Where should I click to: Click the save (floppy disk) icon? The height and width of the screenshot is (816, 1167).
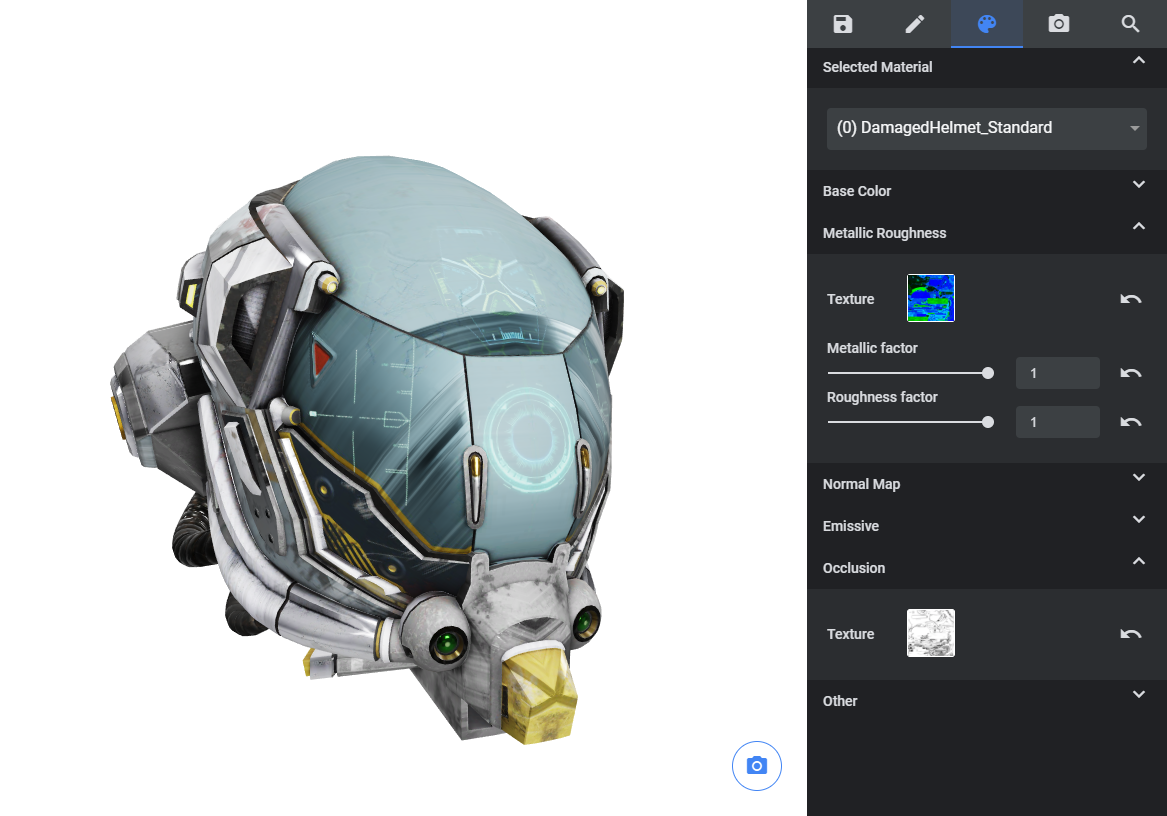pyautogui.click(x=842, y=24)
